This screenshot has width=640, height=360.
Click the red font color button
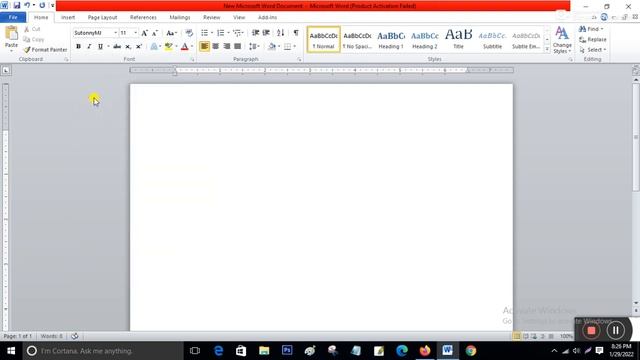click(x=184, y=47)
